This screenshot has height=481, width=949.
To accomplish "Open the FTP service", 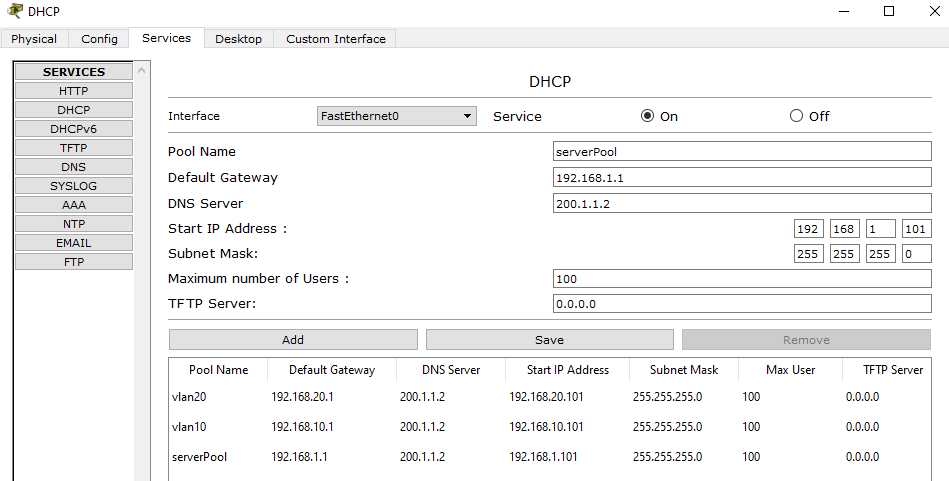I will click(74, 262).
